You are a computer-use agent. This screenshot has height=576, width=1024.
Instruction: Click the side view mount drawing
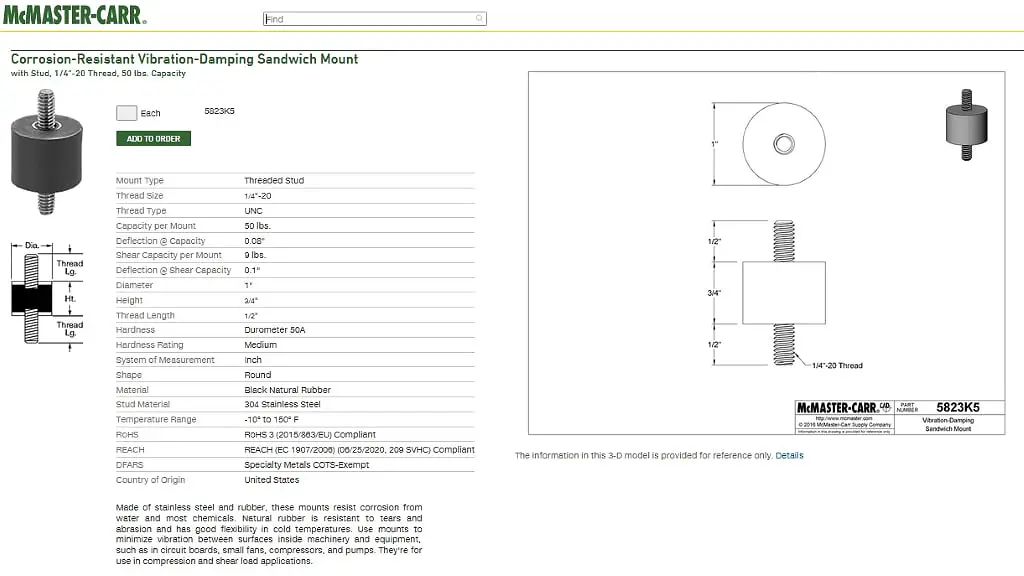coord(784,293)
